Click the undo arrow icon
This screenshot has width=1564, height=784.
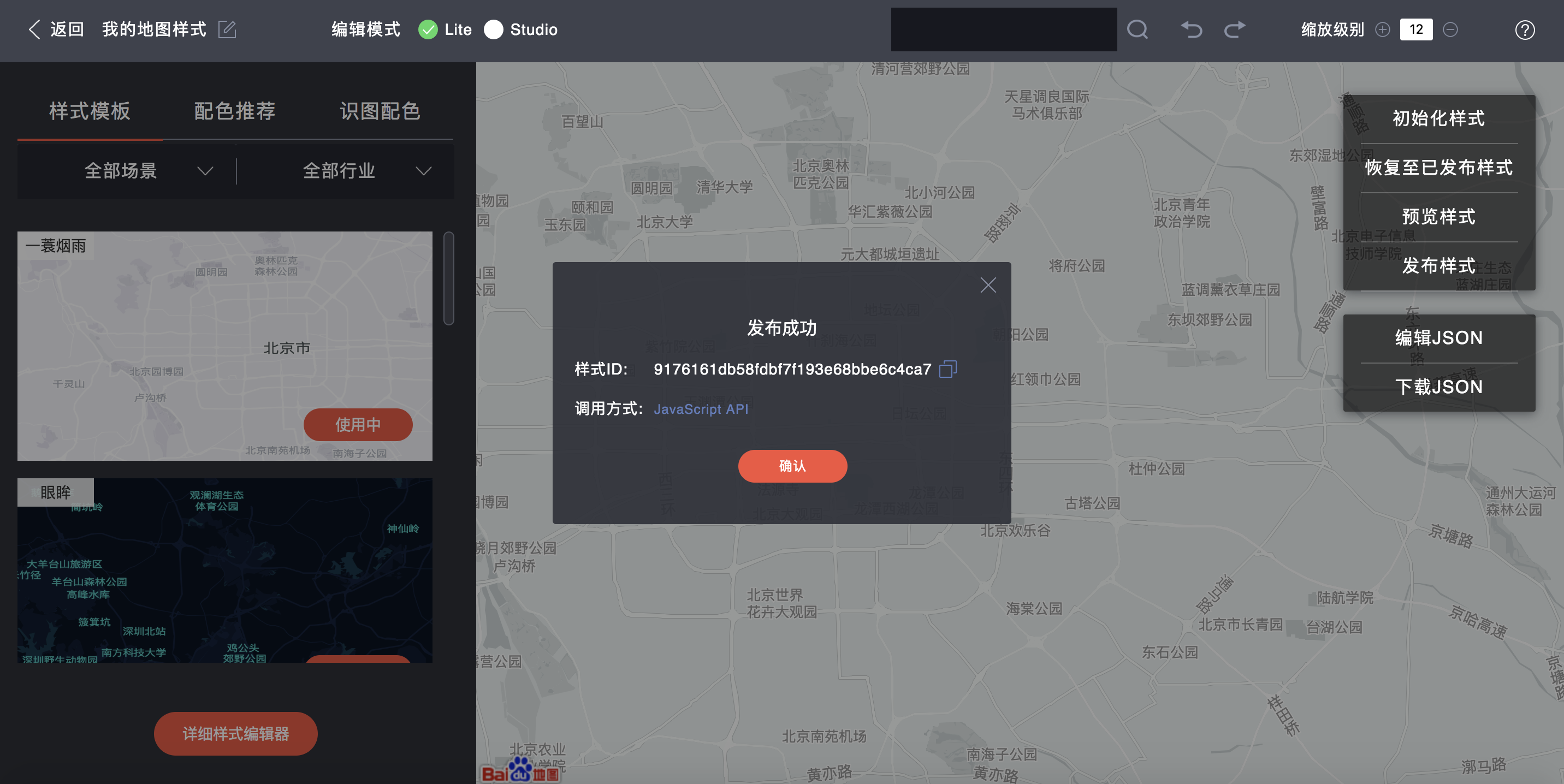click(1191, 29)
